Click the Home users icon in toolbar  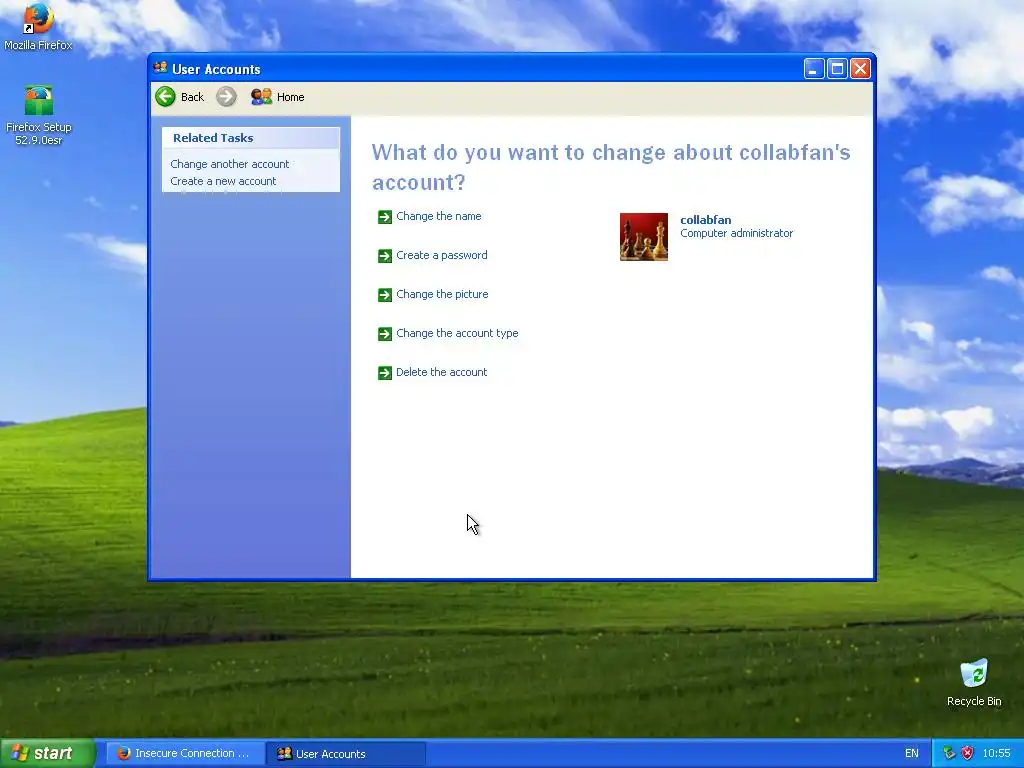[261, 97]
